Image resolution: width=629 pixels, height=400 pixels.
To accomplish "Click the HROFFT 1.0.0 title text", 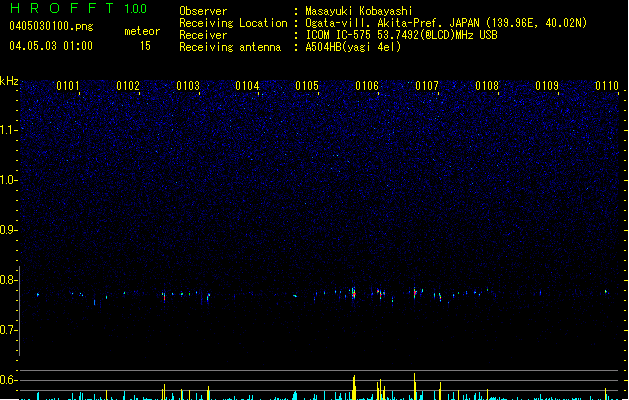I will [78, 8].
